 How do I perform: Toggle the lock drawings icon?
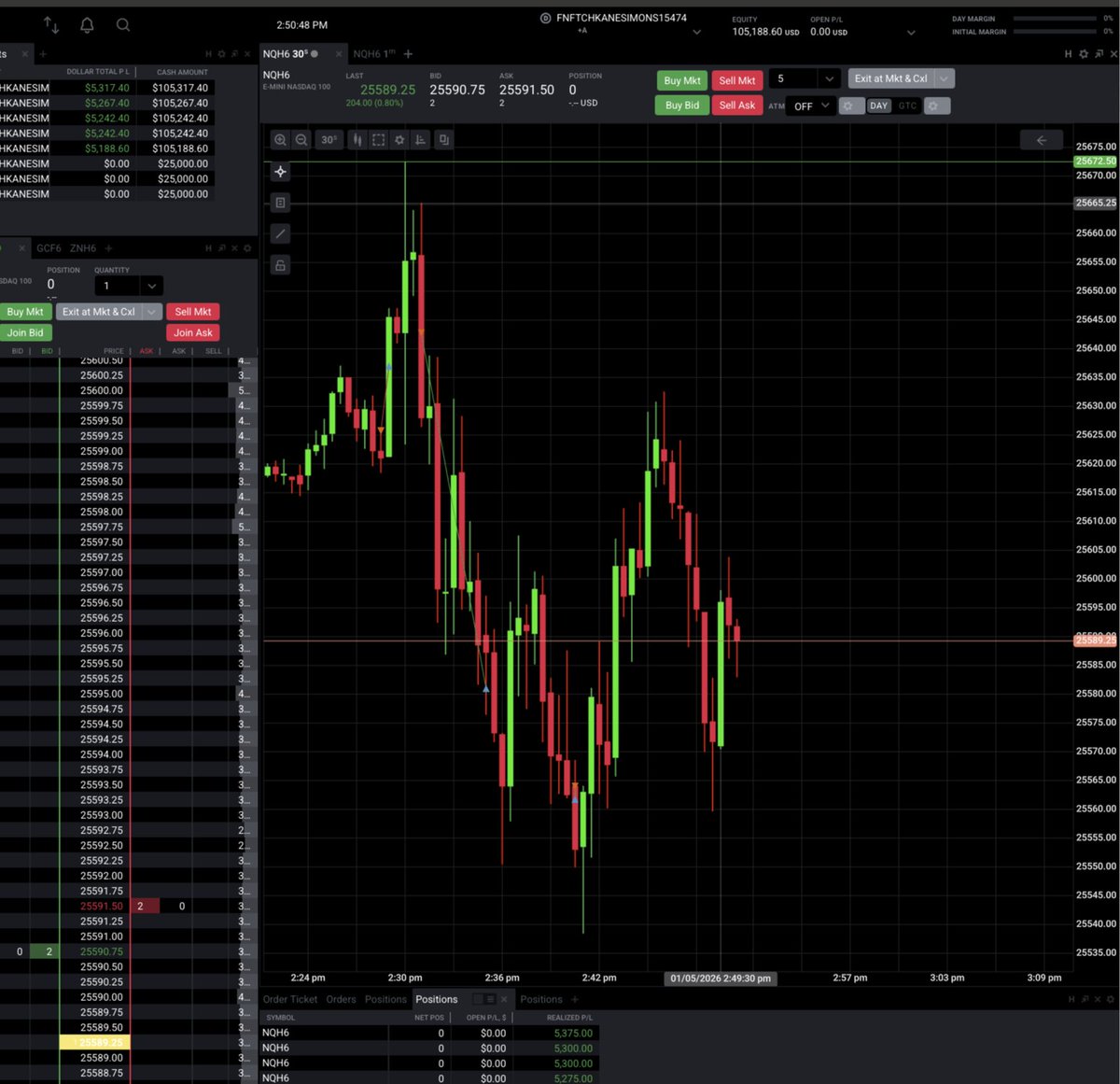(x=280, y=265)
